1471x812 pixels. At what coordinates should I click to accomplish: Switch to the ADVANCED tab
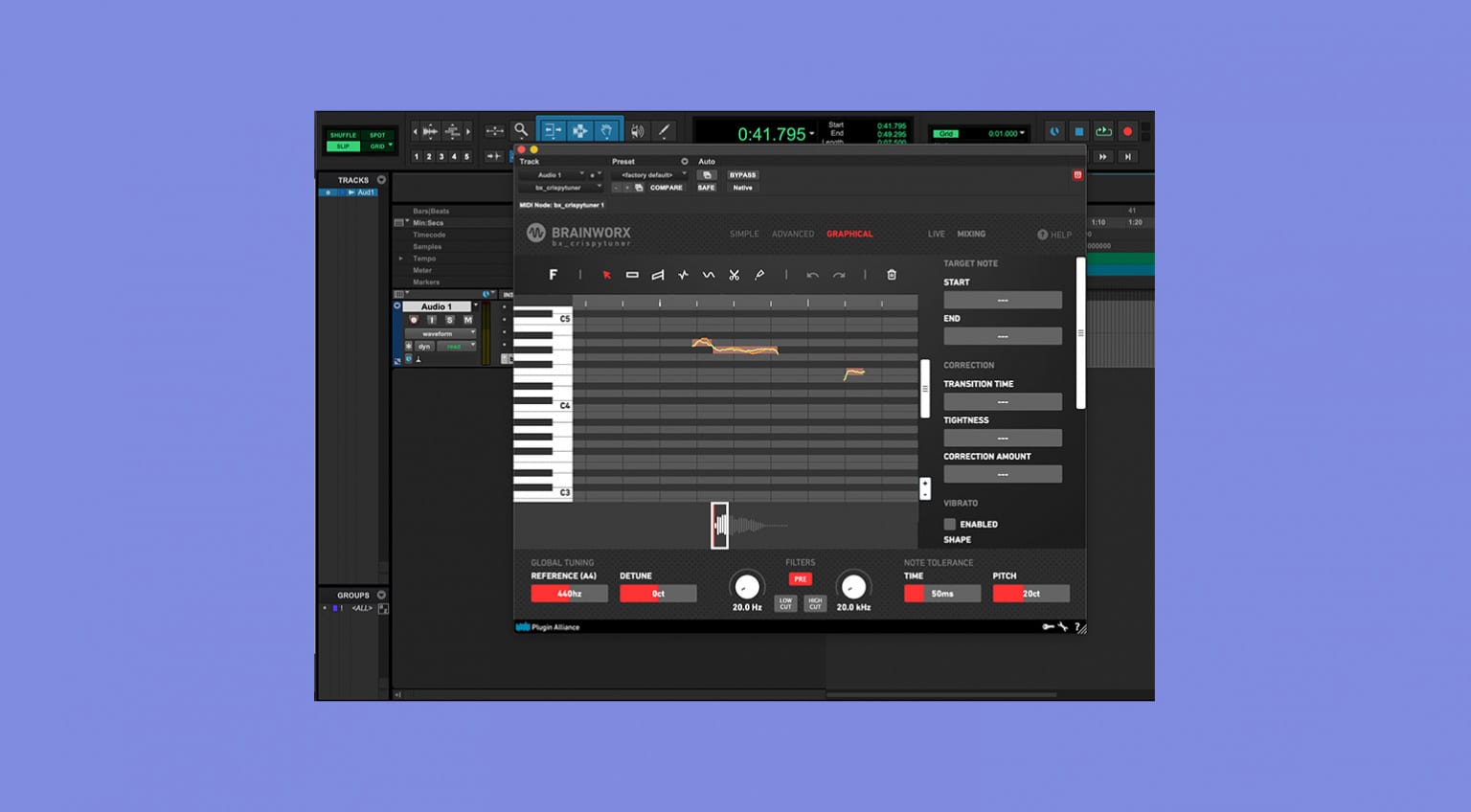pyautogui.click(x=793, y=234)
